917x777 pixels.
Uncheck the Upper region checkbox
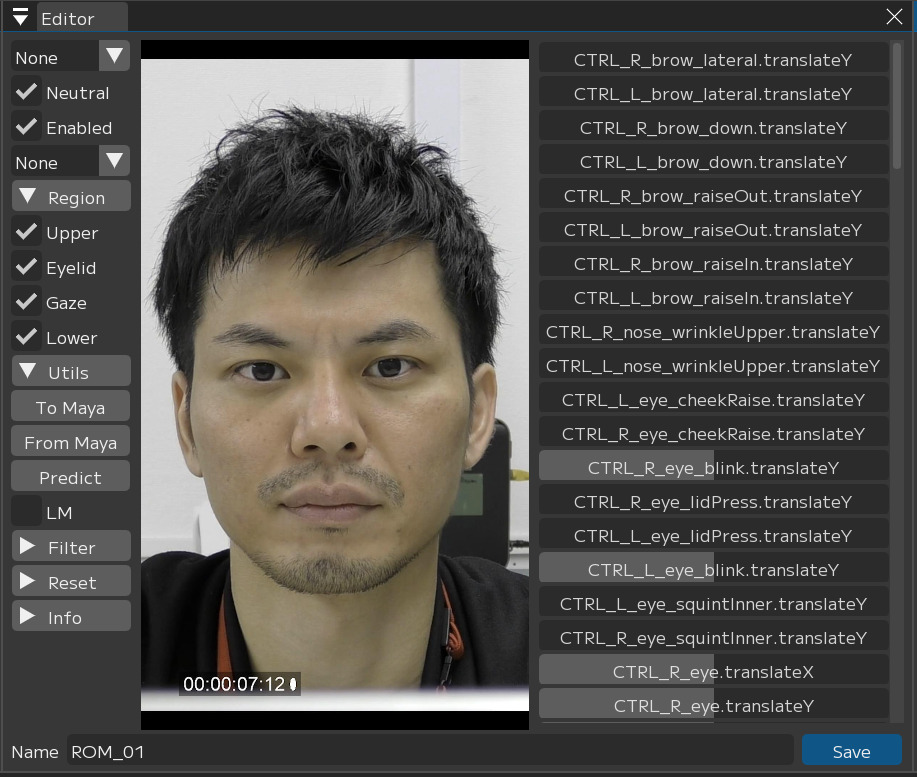pyautogui.click(x=26, y=233)
